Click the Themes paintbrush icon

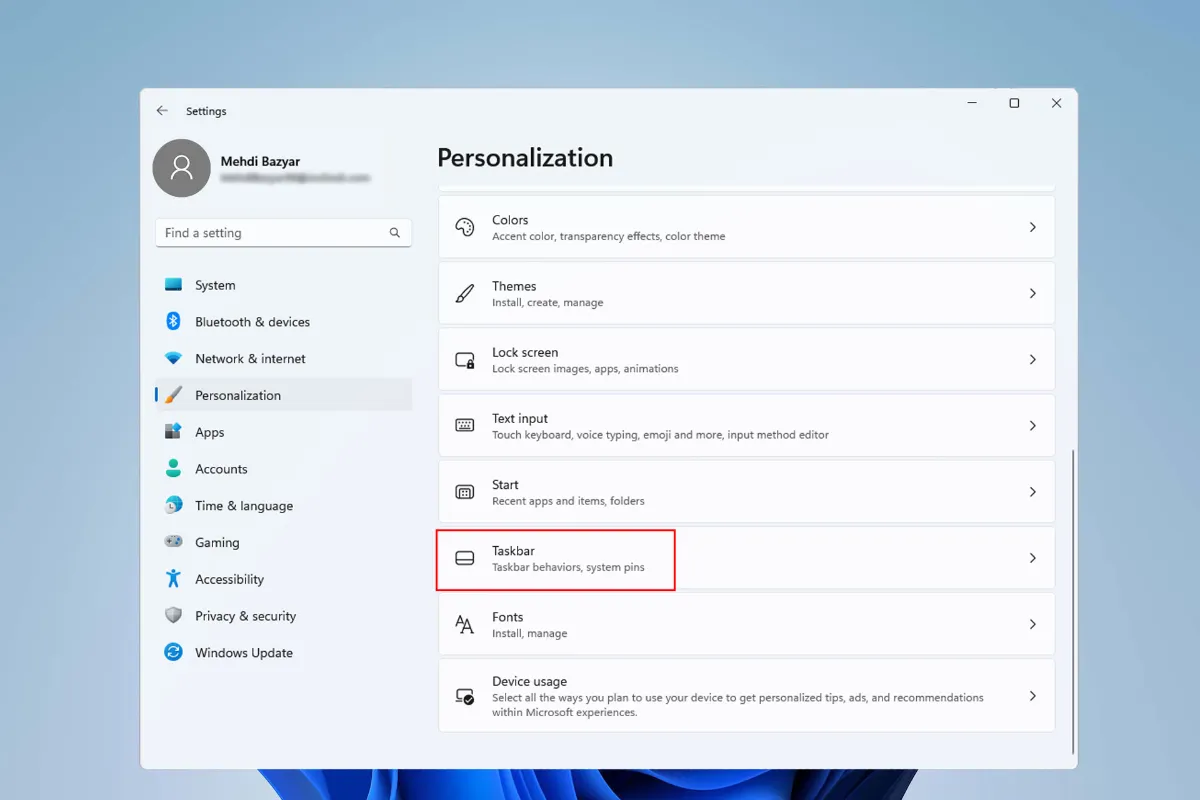[465, 294]
